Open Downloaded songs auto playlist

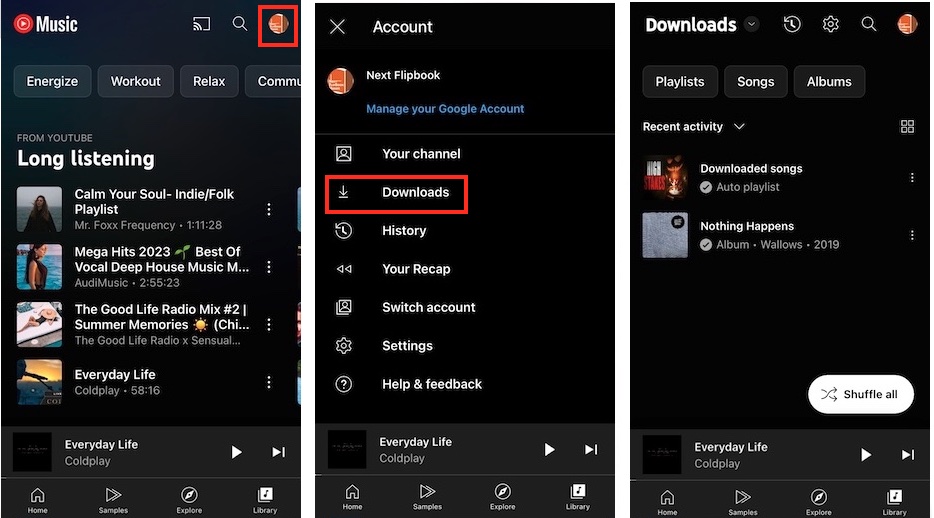(778, 177)
